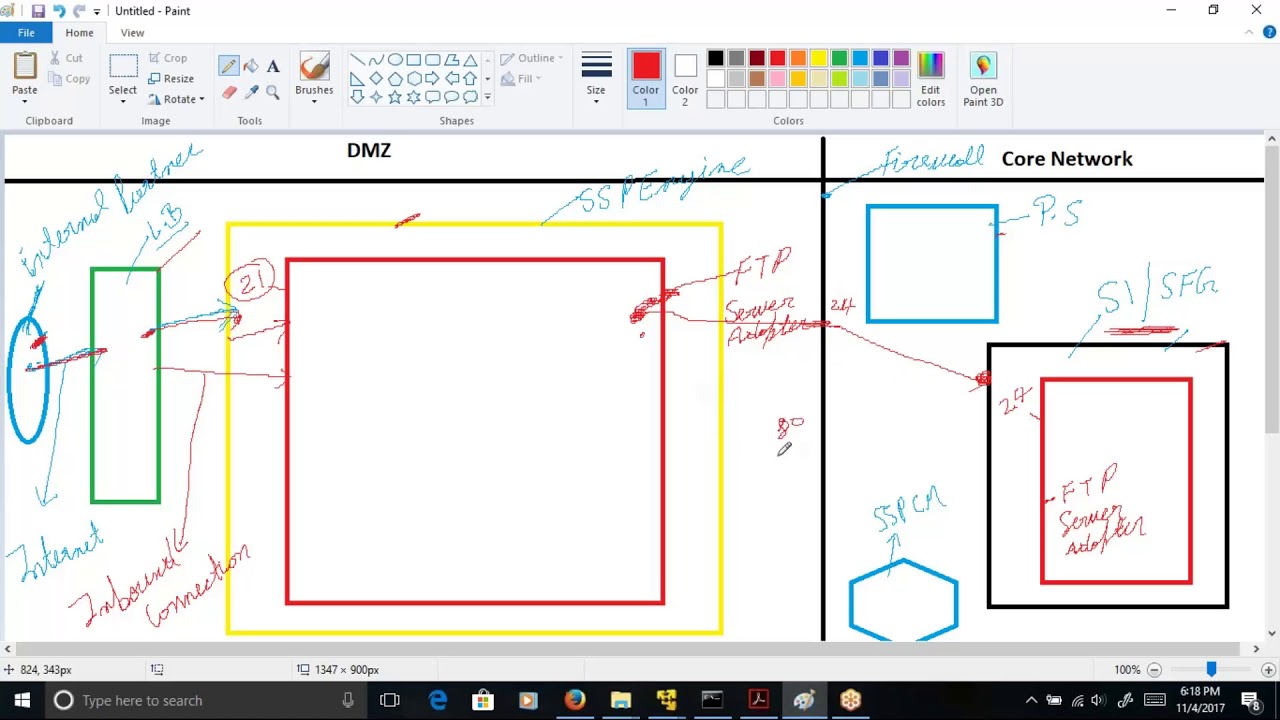The height and width of the screenshot is (720, 1280).
Task: Choose the Oval shape
Action: [x=395, y=60]
